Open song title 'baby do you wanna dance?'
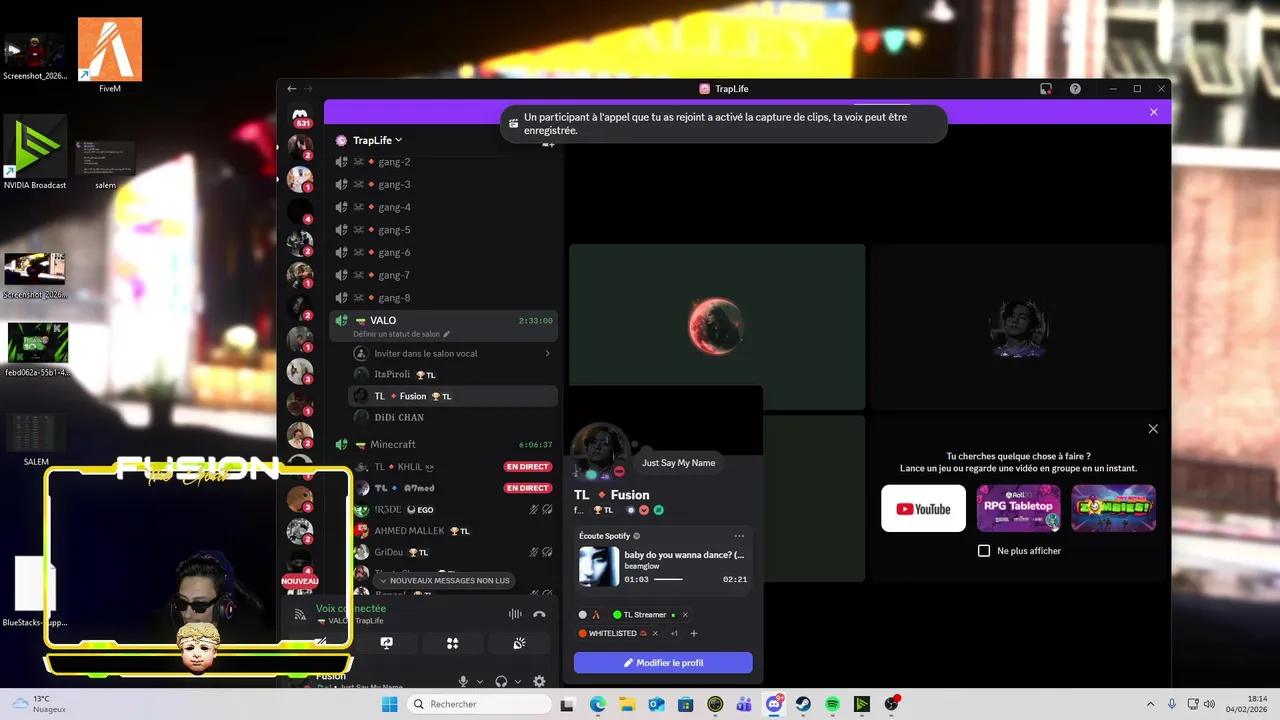The width and height of the screenshot is (1280, 720). click(x=684, y=554)
